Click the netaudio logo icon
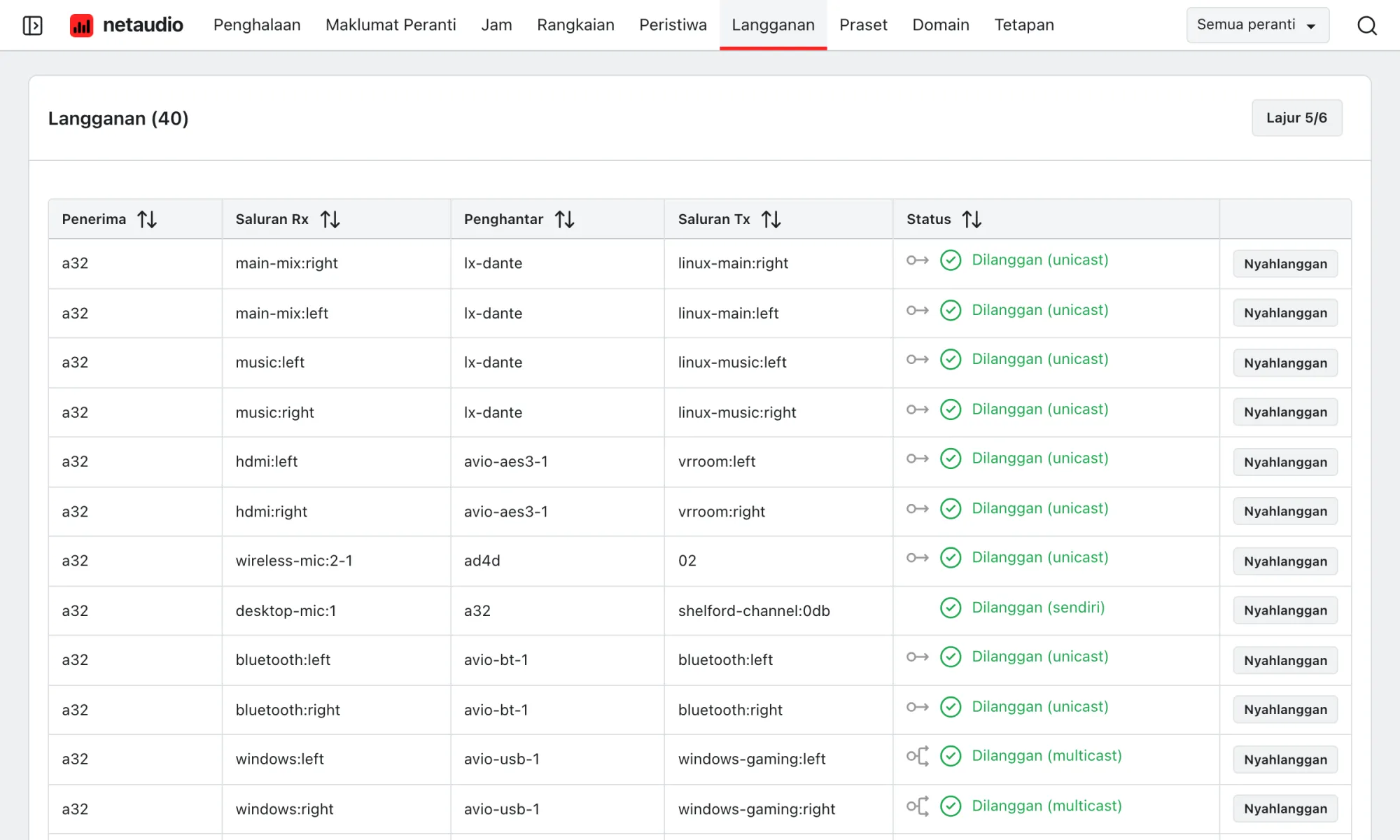Screen dimensions: 1400x840 pos(82,25)
